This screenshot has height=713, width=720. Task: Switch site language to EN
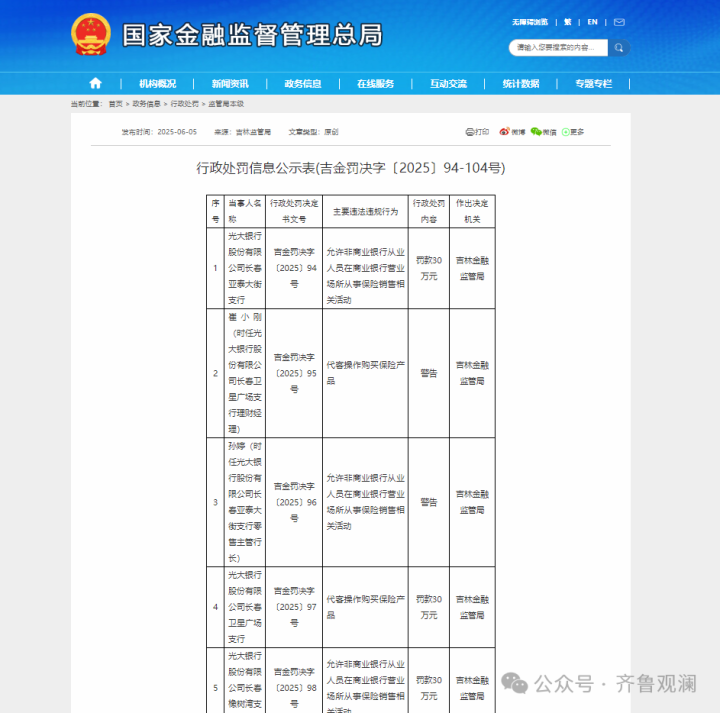click(592, 22)
